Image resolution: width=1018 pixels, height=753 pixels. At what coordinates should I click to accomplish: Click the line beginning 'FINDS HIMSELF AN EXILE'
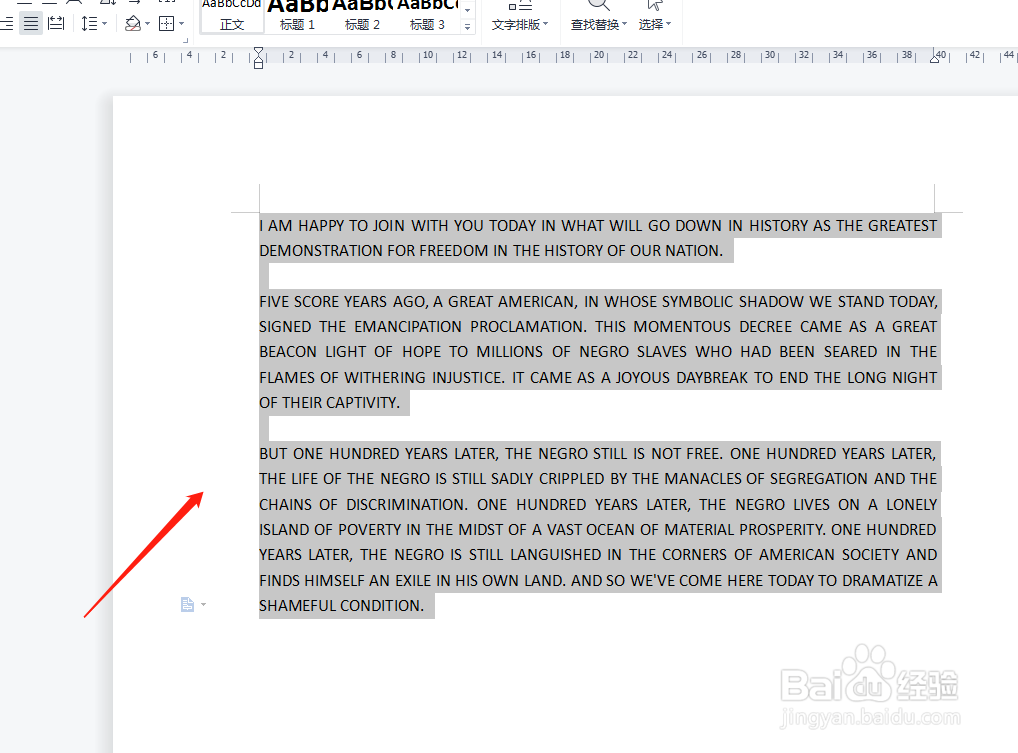tap(598, 580)
